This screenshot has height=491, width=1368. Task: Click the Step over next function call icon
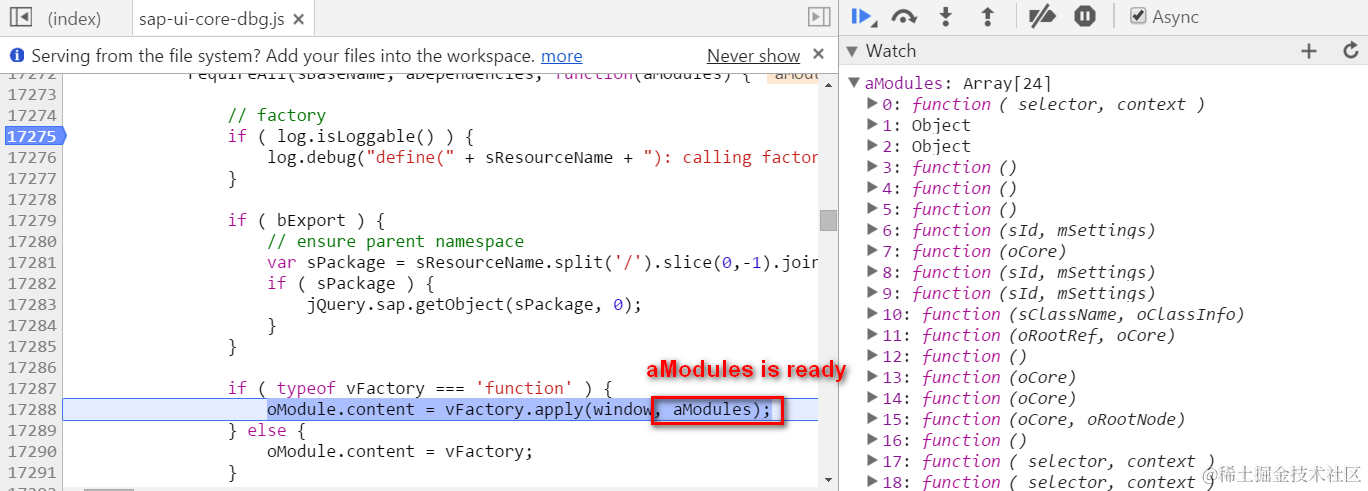coord(905,16)
